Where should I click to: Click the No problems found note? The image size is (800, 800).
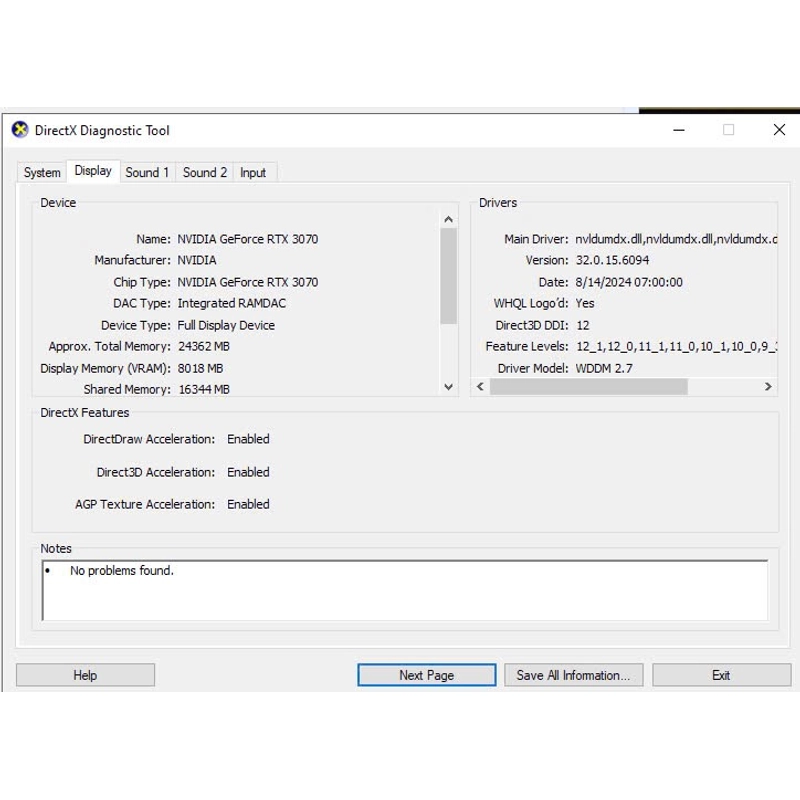tap(122, 570)
